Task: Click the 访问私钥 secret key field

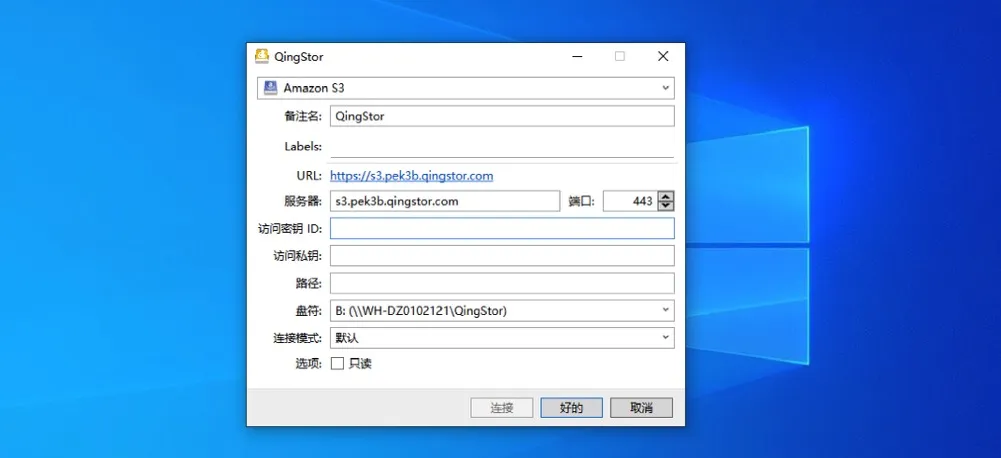Action: coord(502,256)
